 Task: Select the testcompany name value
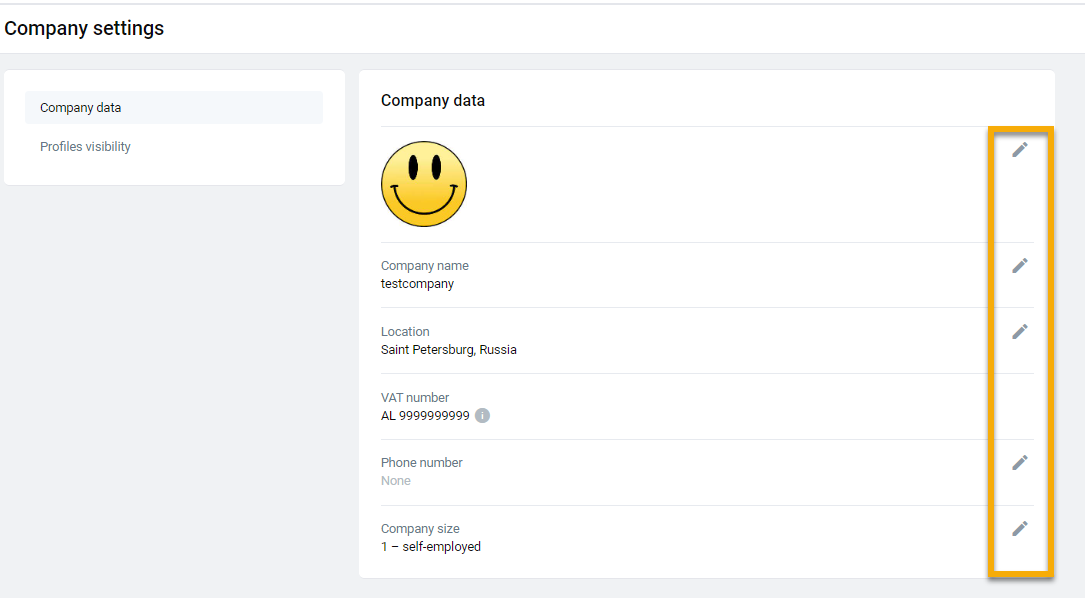(417, 284)
